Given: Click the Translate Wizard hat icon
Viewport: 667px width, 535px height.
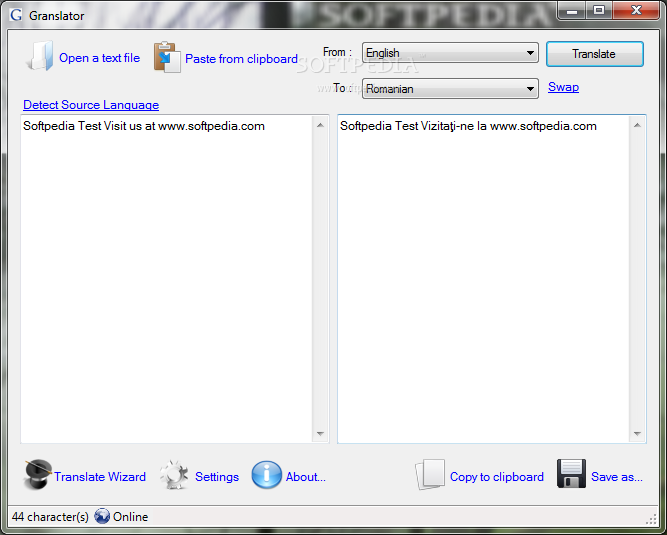Looking at the screenshot, I should (37, 475).
